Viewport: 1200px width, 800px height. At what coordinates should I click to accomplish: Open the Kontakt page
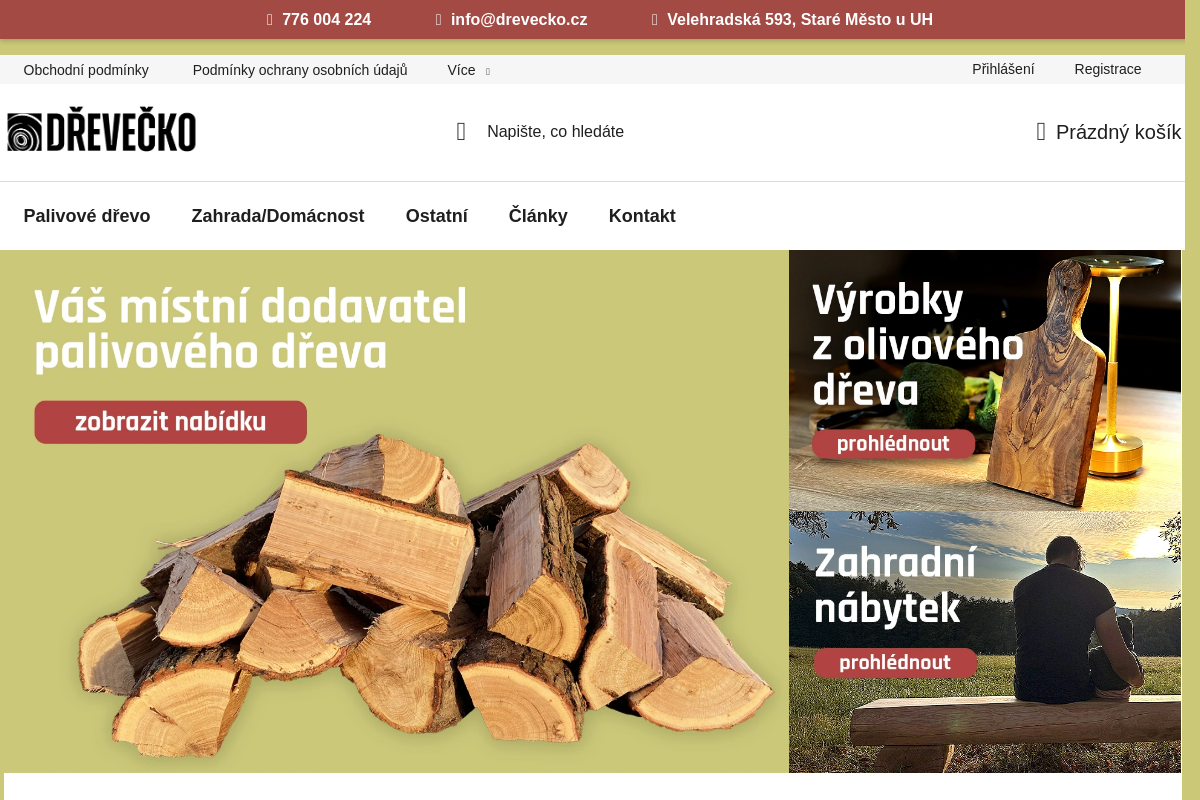[642, 216]
